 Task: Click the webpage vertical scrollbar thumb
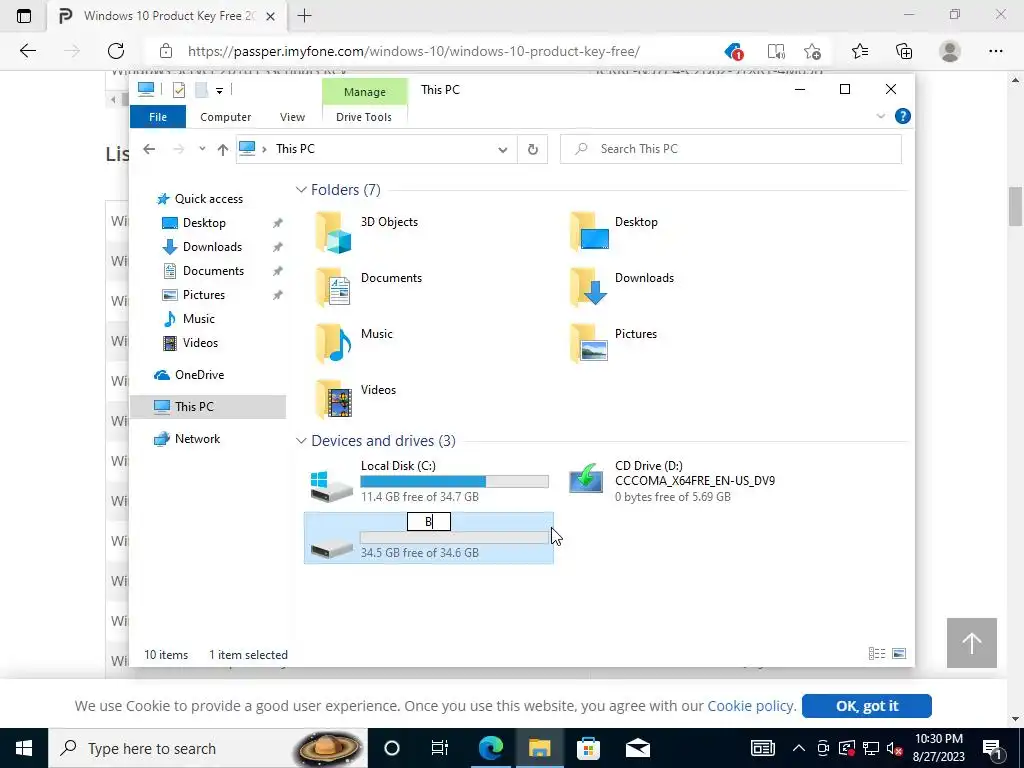coord(1016,206)
